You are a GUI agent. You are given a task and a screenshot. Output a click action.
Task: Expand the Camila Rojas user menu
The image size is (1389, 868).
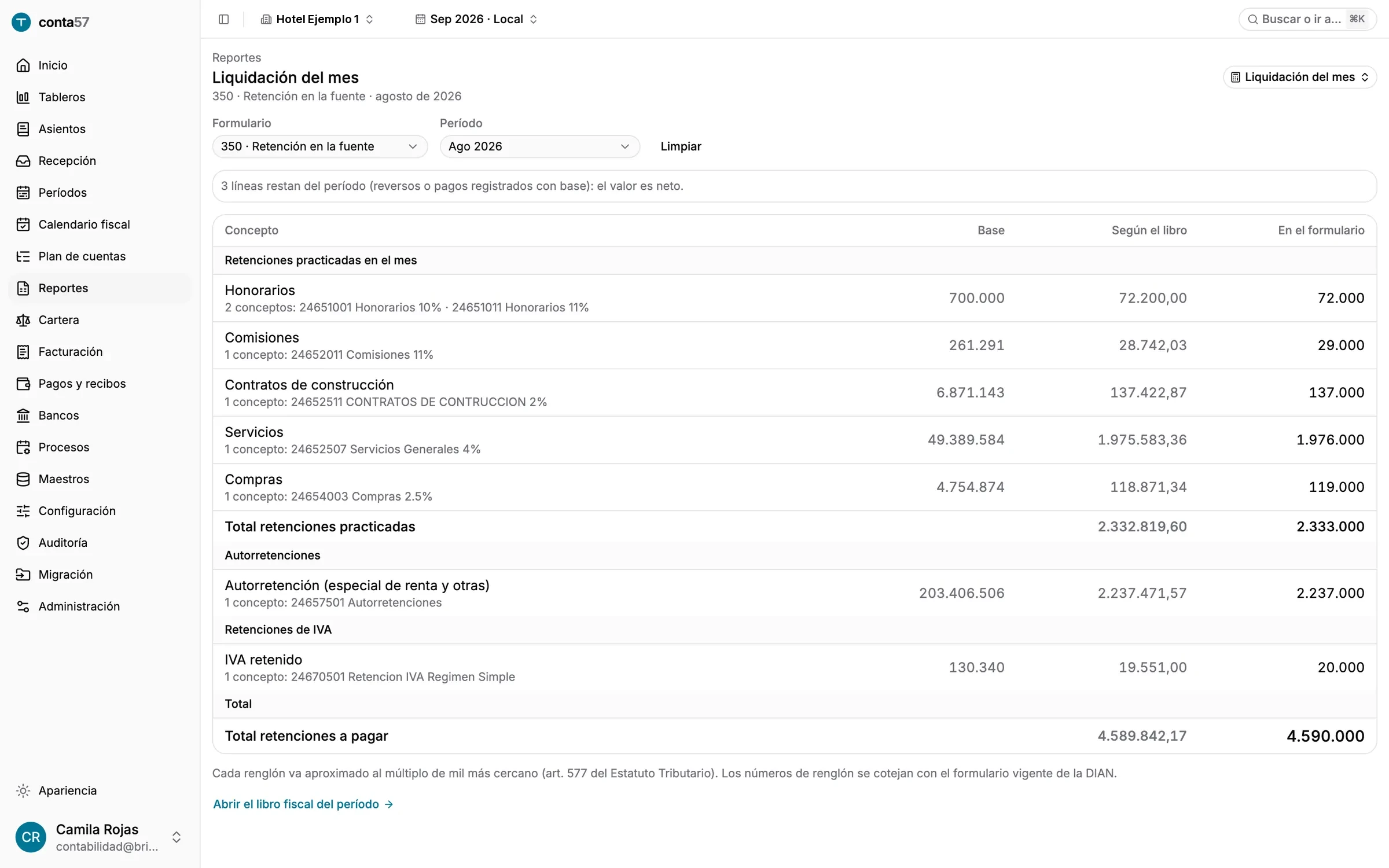point(100,837)
